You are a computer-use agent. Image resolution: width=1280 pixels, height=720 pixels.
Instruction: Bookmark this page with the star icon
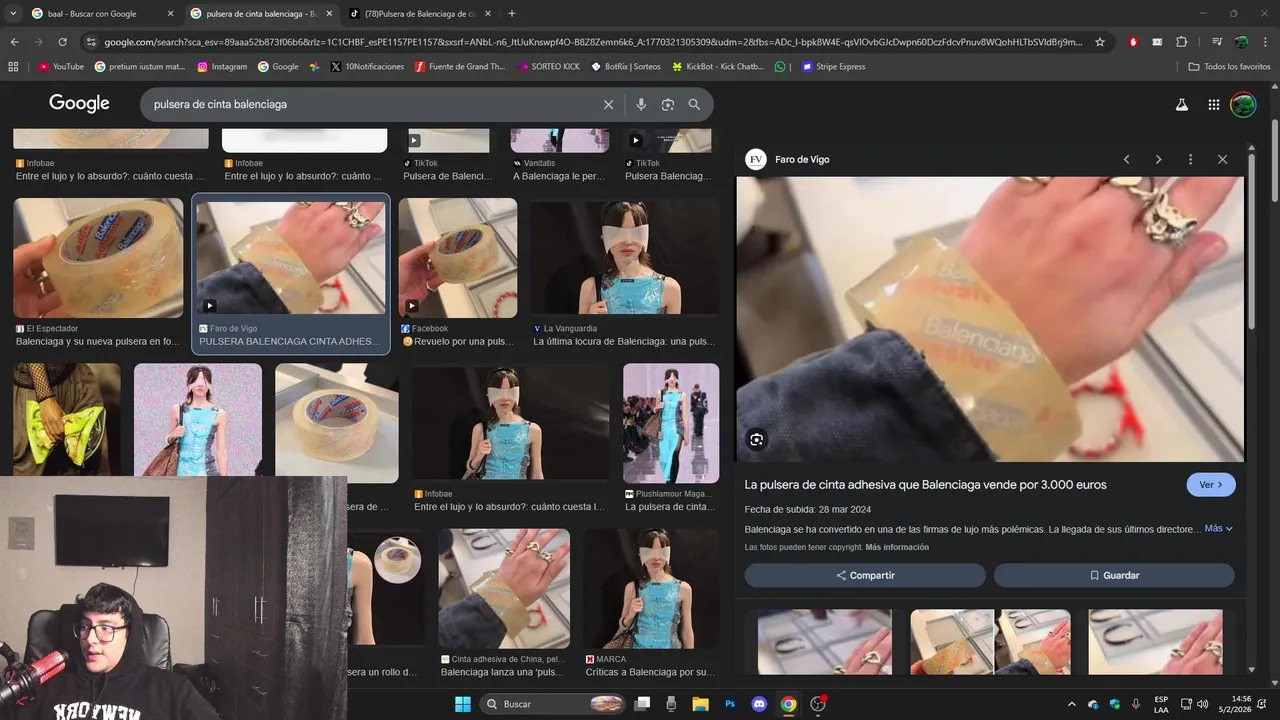[1100, 42]
